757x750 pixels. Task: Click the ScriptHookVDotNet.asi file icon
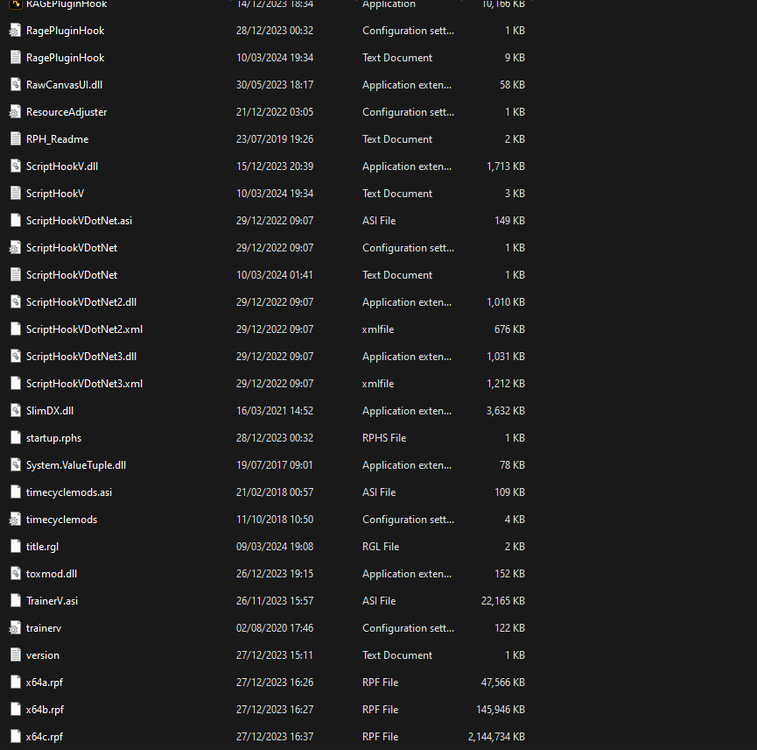point(15,221)
